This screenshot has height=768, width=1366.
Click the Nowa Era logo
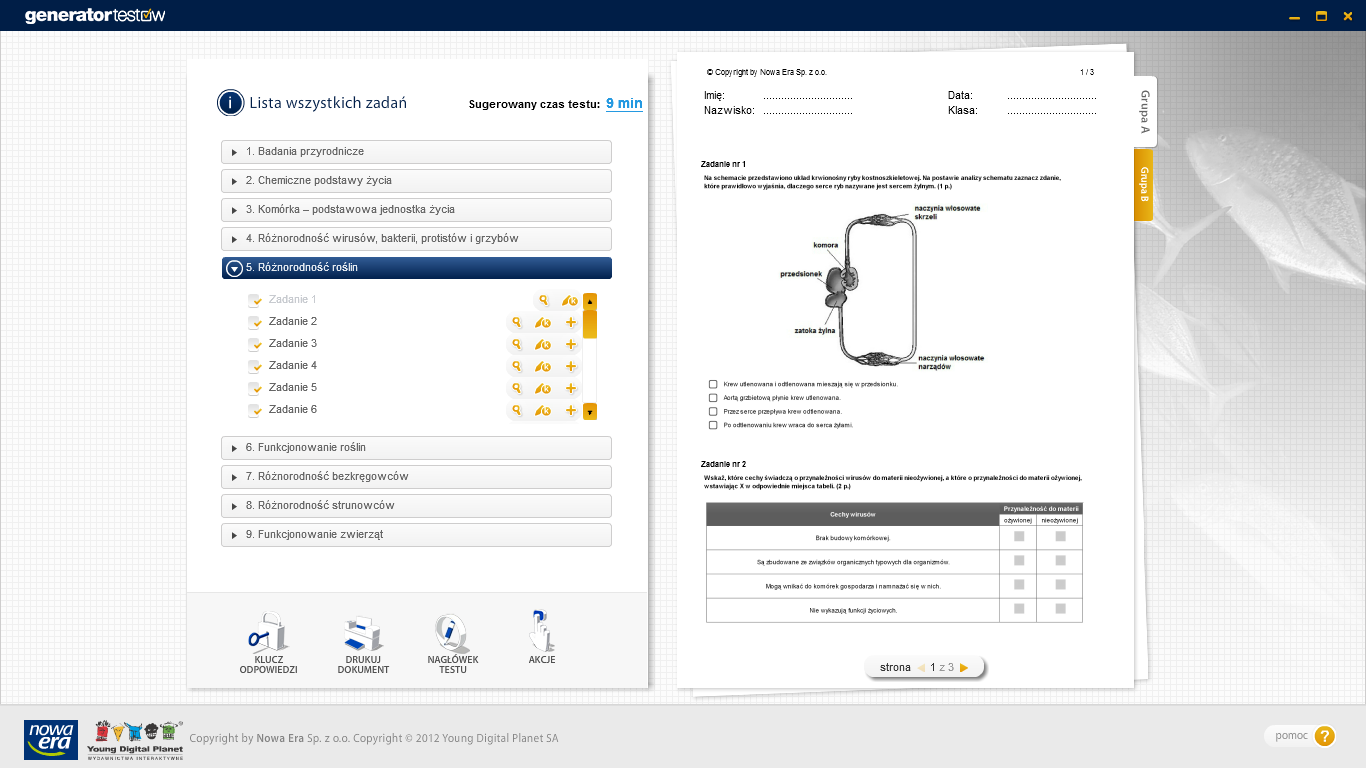(51, 740)
